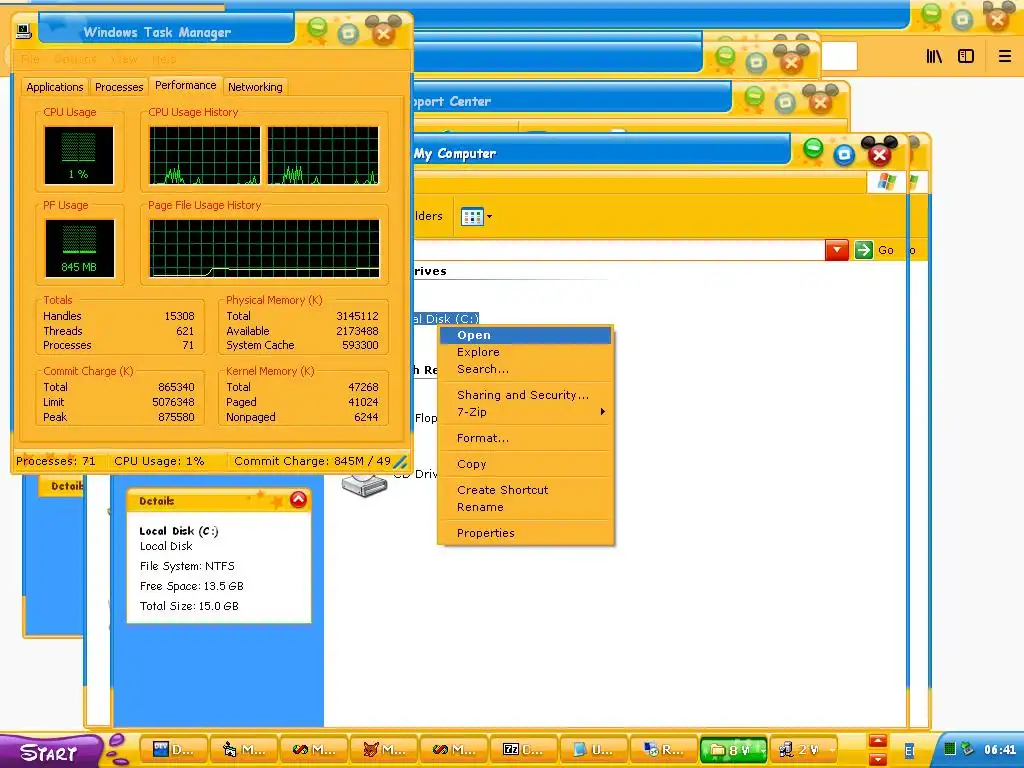Choose Format... from the context menu
This screenshot has width=1024, height=768.
tap(526, 438)
